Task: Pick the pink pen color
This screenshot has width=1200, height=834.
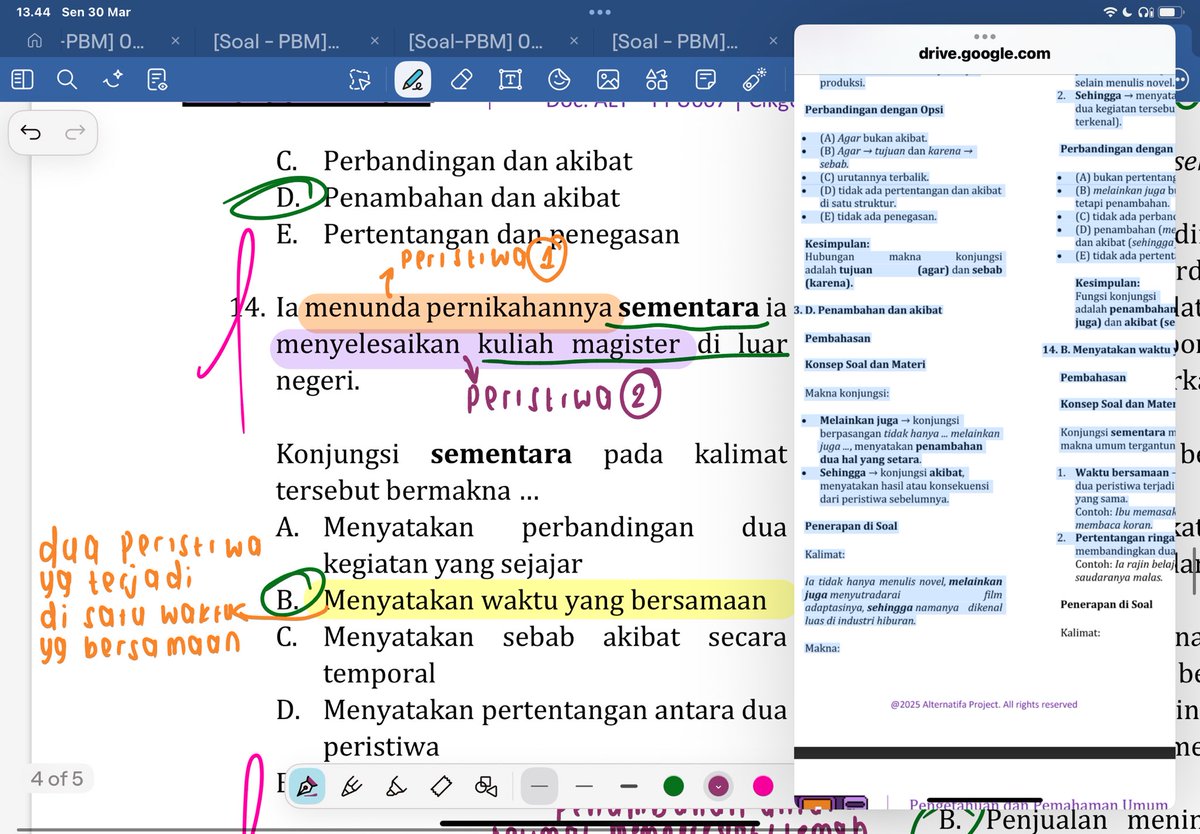Action: [x=763, y=786]
